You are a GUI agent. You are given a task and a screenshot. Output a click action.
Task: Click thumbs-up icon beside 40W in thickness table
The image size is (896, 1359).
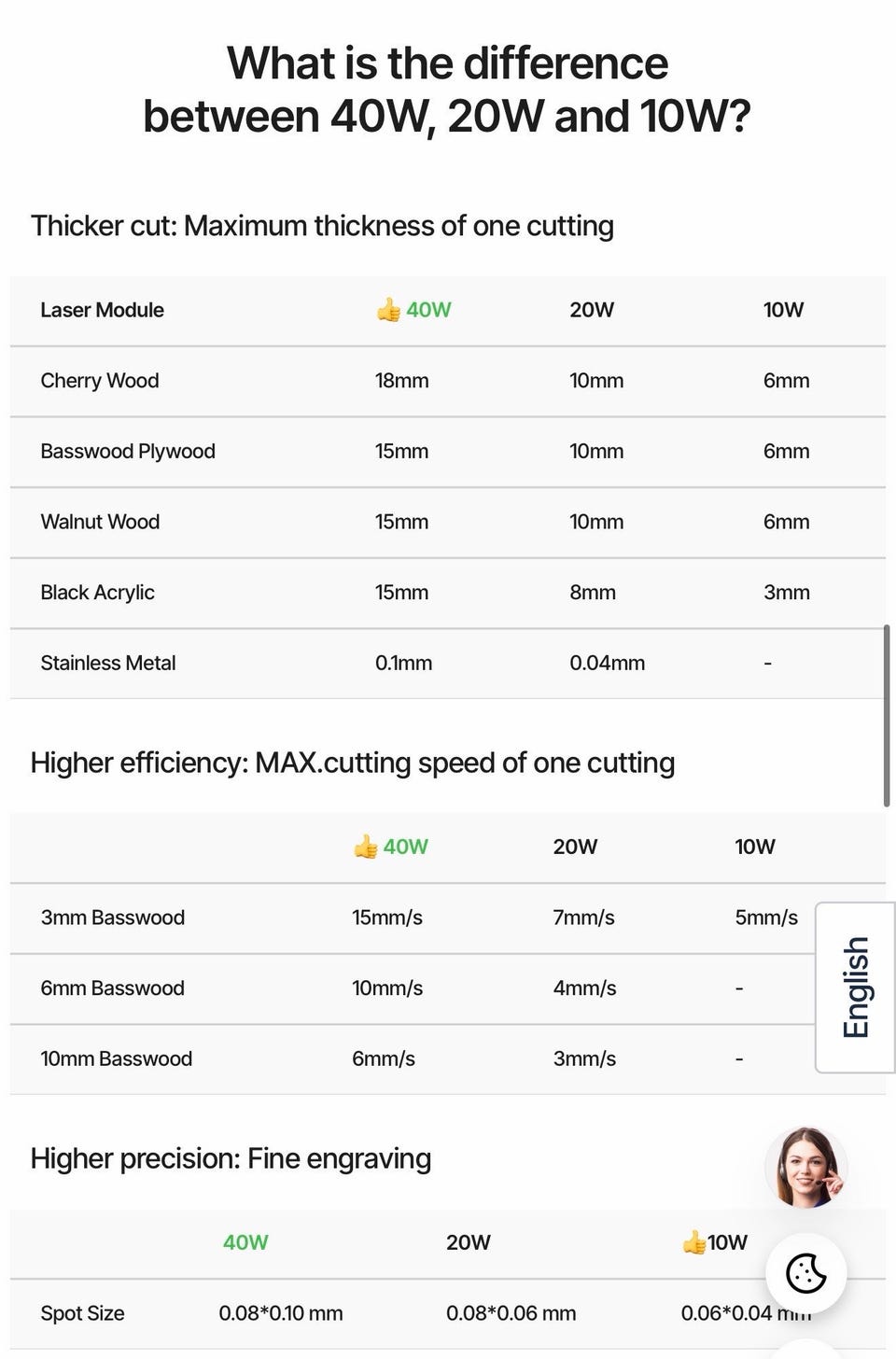coord(388,310)
